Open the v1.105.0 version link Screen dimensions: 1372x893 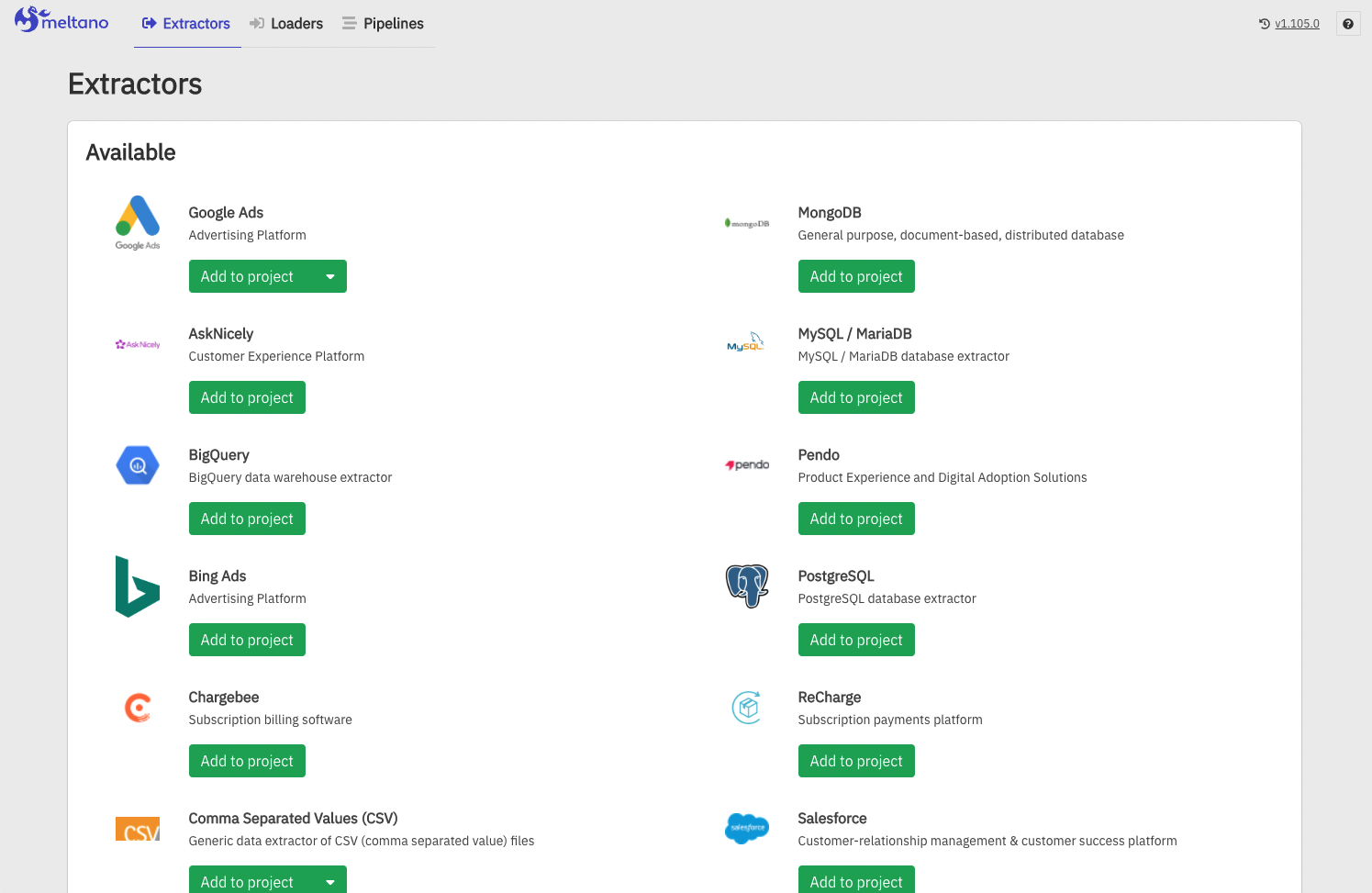click(1297, 24)
